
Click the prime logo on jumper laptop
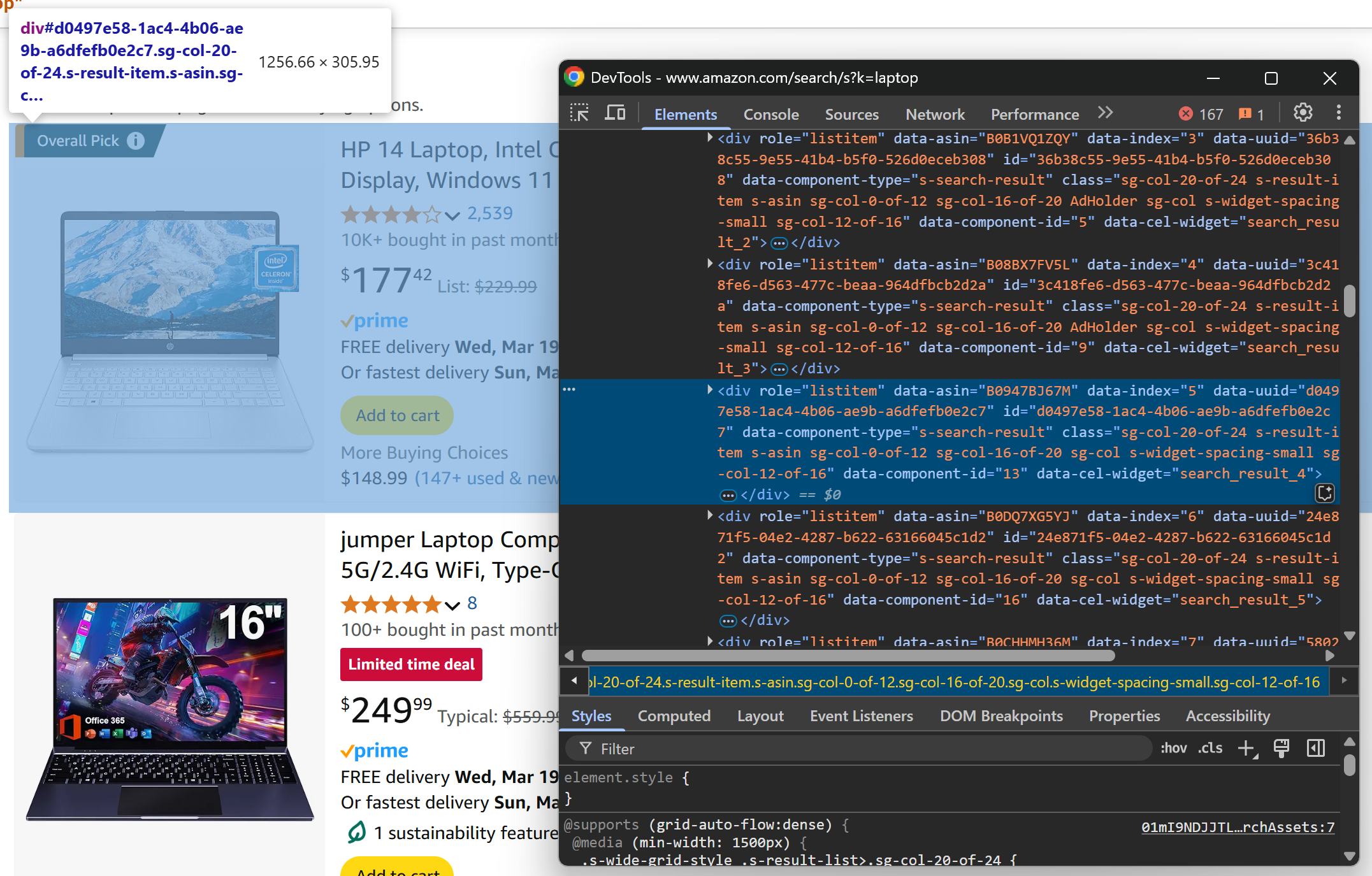point(375,750)
